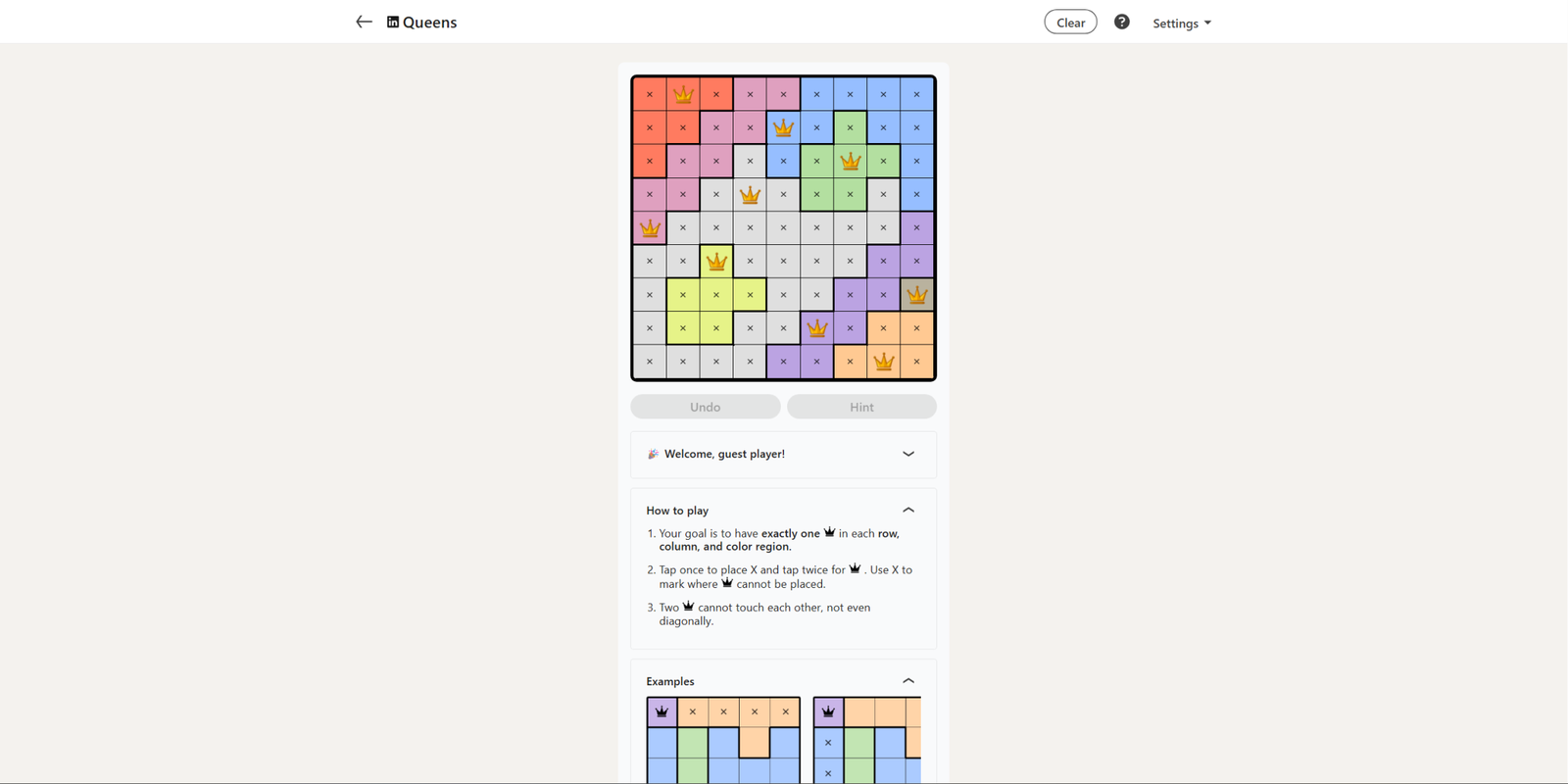Screen dimensions: 1568x784
Task: Click the LinkedIn logo beside Queens
Action: (393, 22)
